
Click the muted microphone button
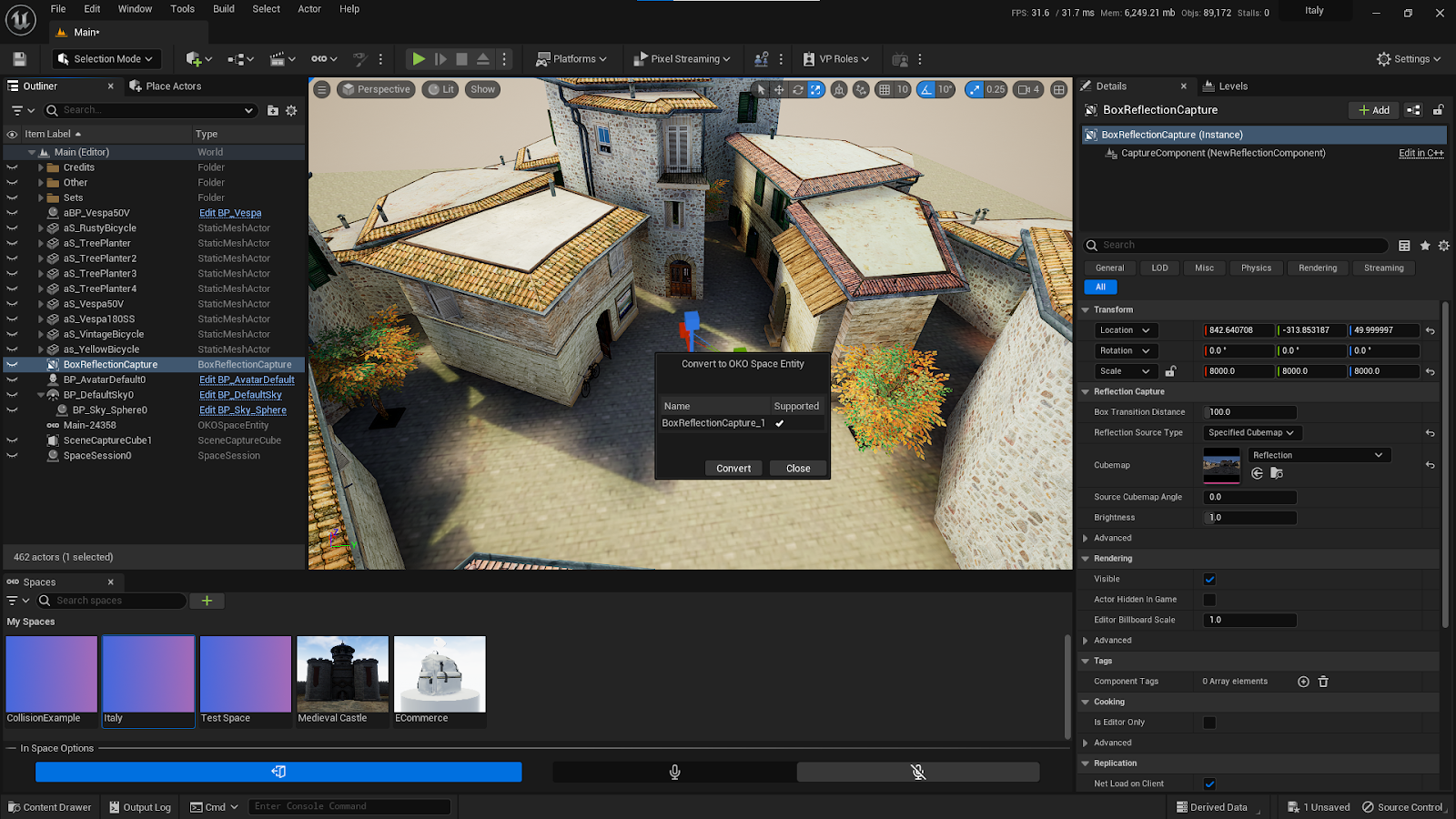pos(917,772)
